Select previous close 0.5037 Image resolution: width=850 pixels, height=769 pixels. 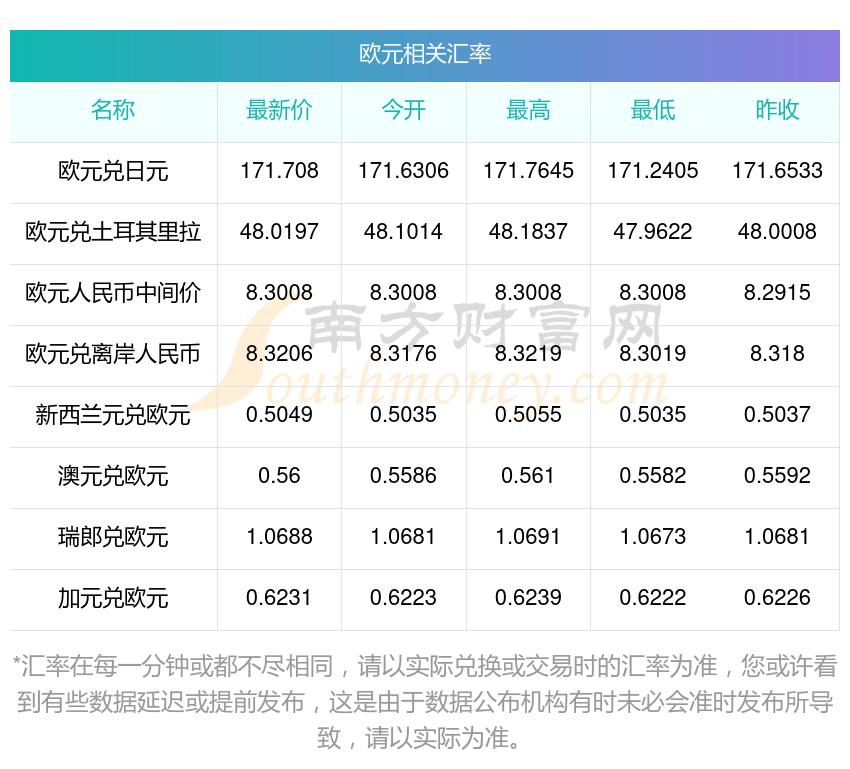point(777,415)
